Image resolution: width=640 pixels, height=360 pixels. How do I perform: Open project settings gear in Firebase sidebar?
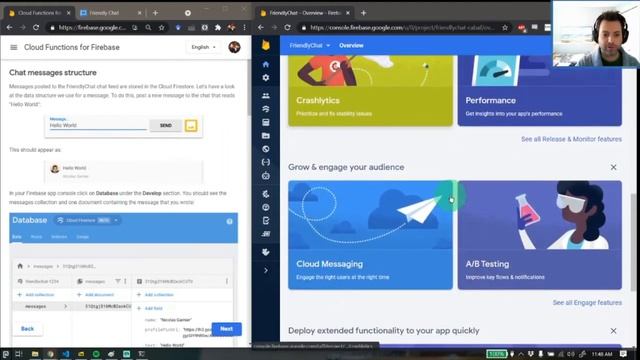coord(266,78)
